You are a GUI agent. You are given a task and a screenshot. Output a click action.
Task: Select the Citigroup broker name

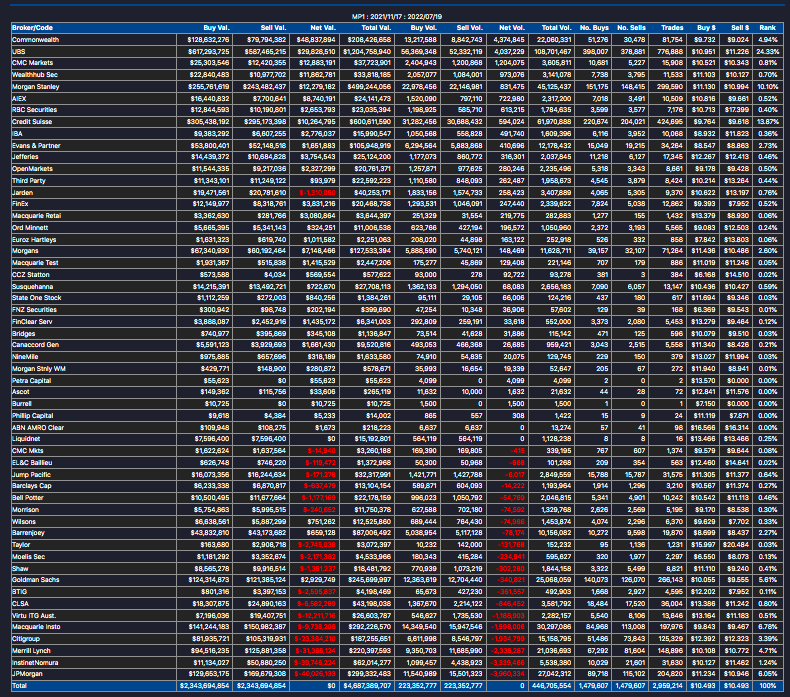pos(26,639)
